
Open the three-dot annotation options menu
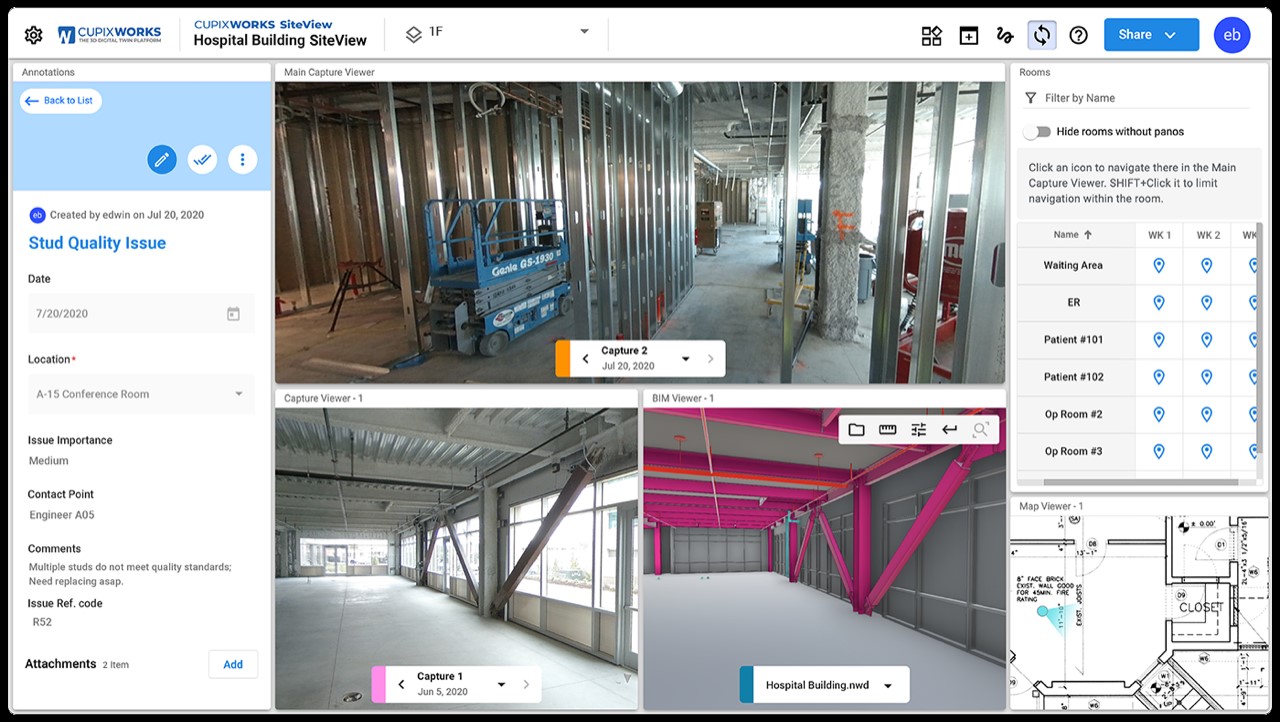click(x=243, y=159)
